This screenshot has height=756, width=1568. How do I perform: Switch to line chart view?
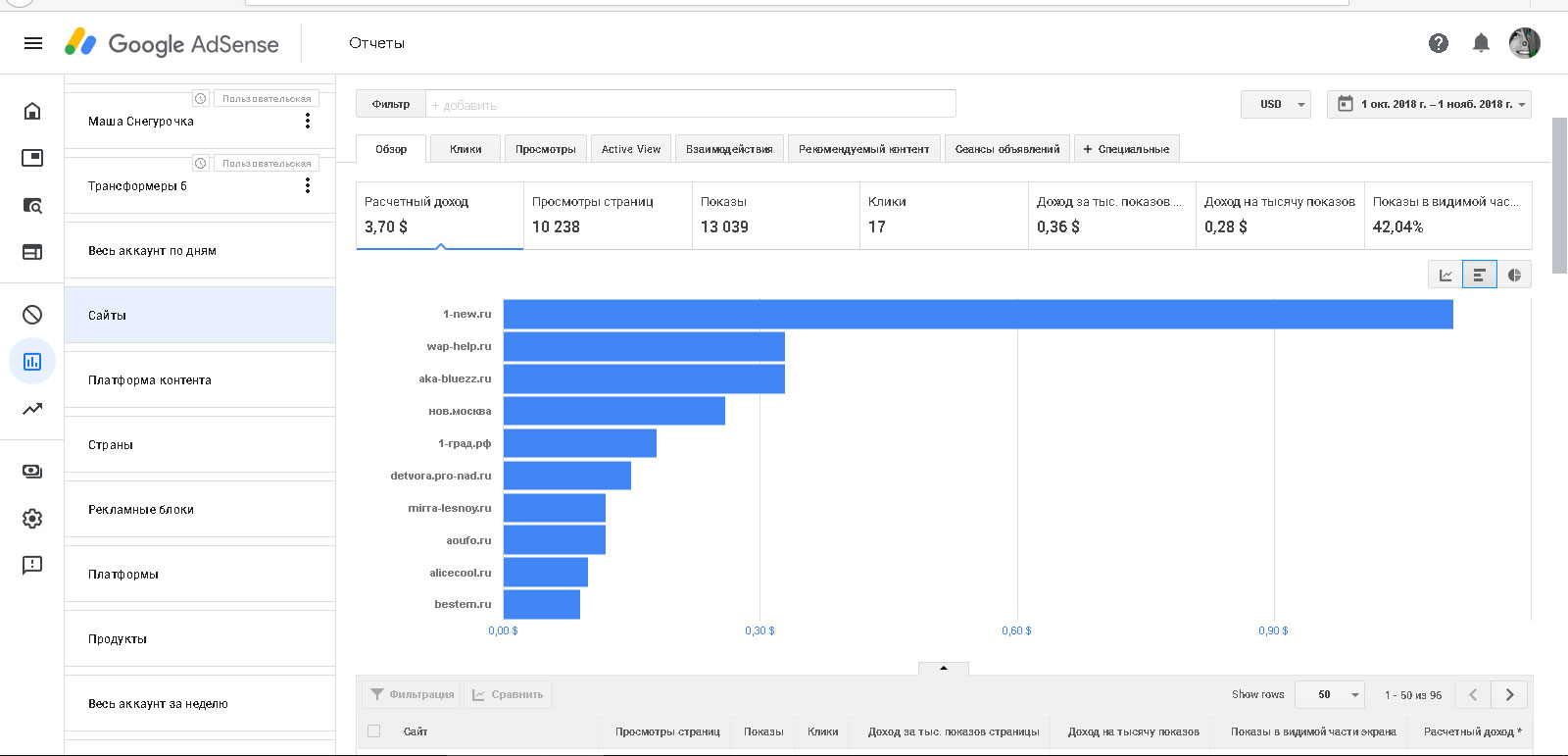point(1445,275)
